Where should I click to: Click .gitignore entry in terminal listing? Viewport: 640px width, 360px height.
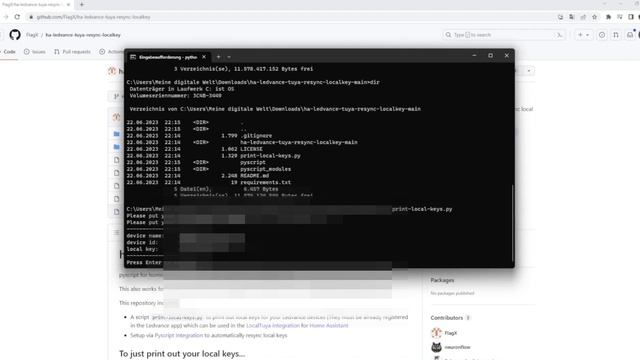pos(256,136)
